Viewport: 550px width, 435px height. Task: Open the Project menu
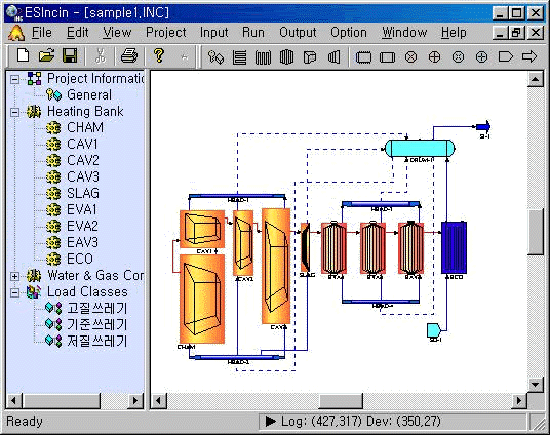(166, 33)
